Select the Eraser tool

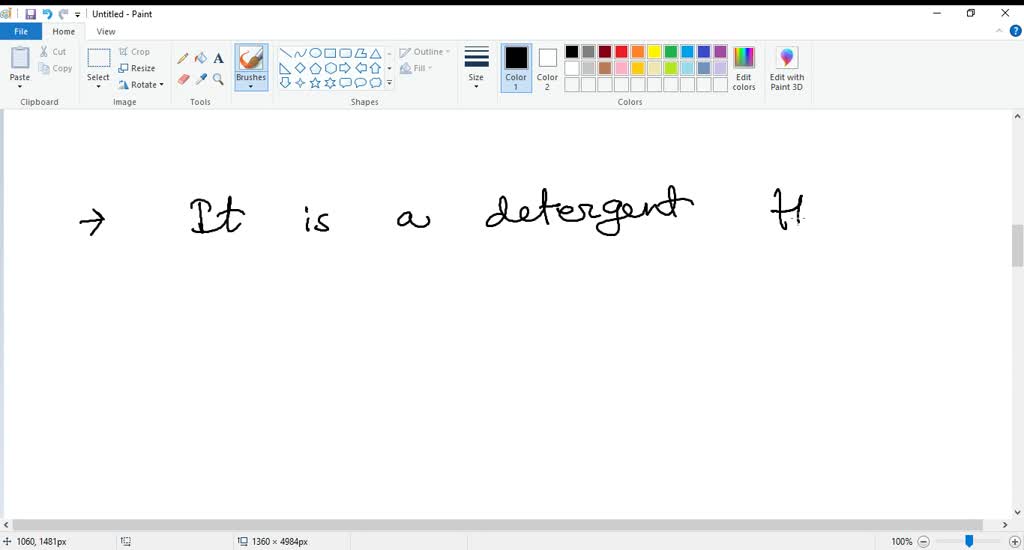click(x=183, y=79)
